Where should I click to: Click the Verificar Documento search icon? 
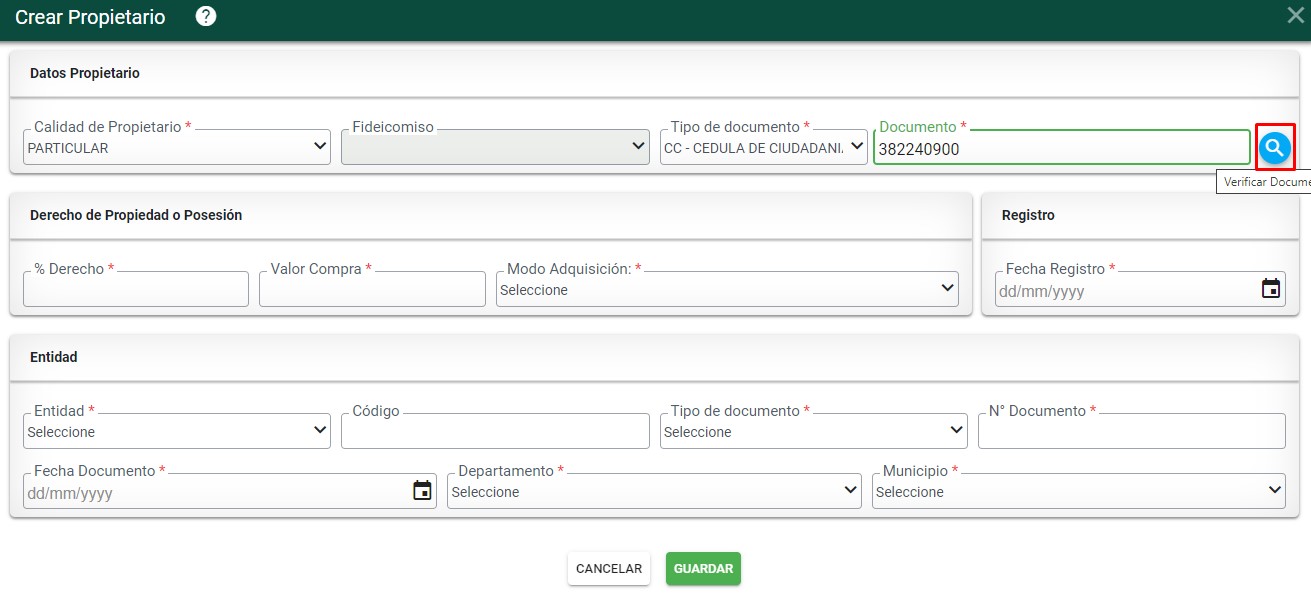tap(1274, 148)
